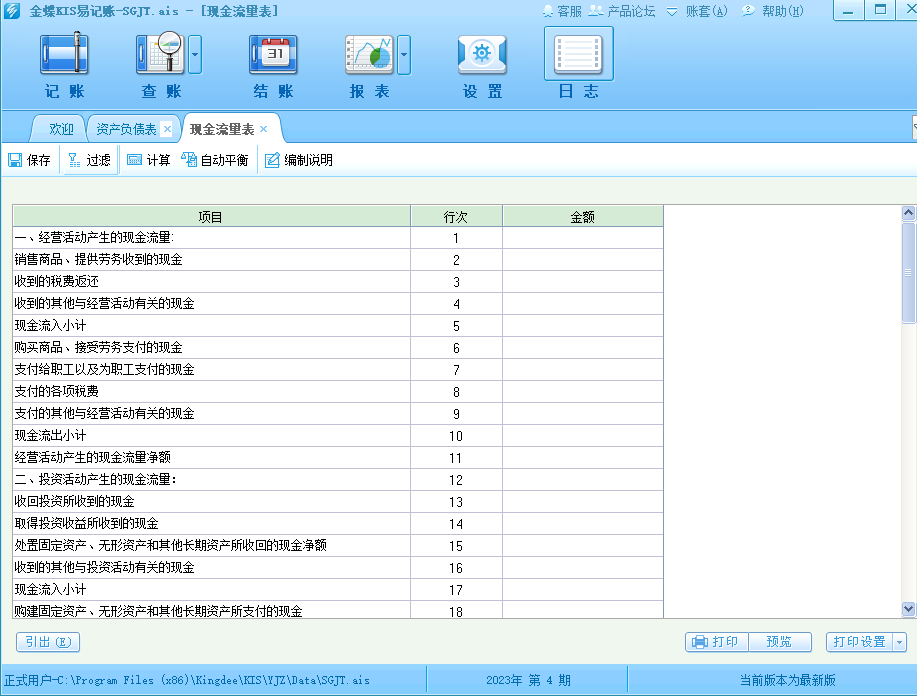Select the 金额 cell for 收到的税费返还

[x=583, y=282]
